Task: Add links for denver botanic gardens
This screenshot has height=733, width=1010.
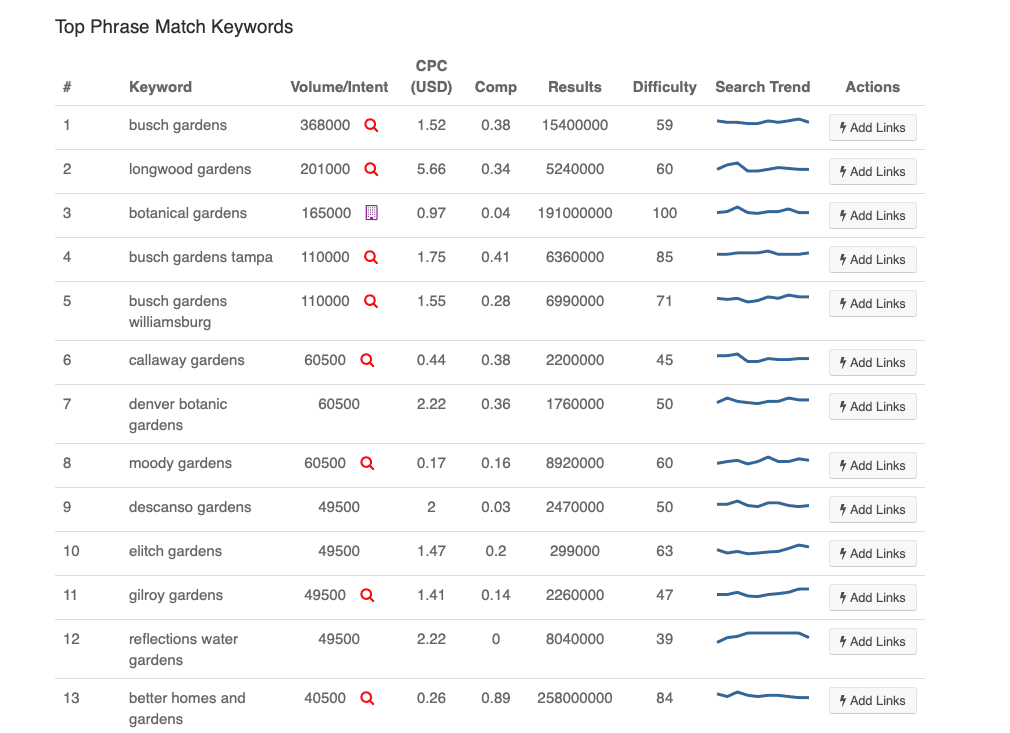Action: click(872, 407)
